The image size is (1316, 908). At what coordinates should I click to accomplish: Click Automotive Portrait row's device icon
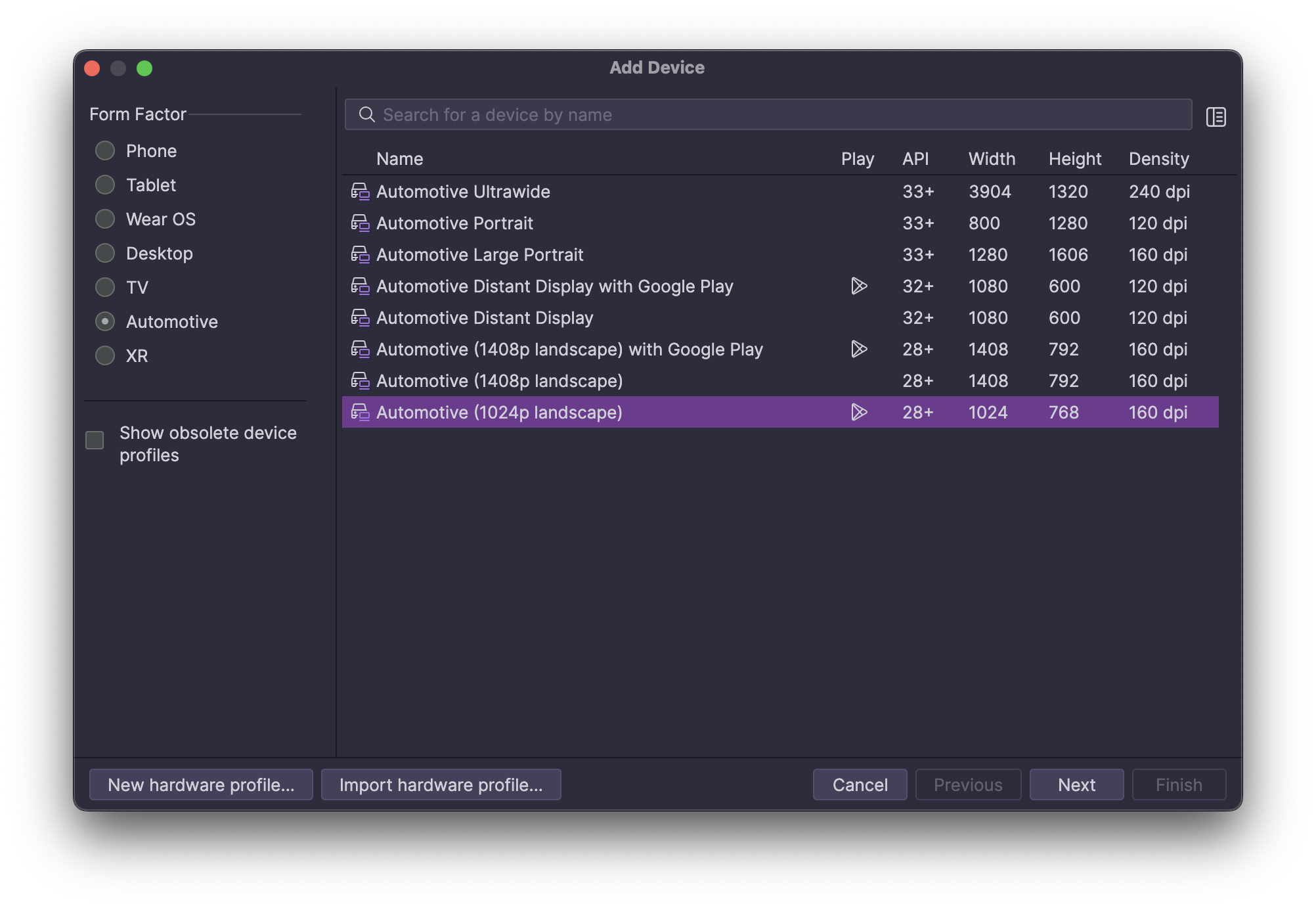point(360,223)
